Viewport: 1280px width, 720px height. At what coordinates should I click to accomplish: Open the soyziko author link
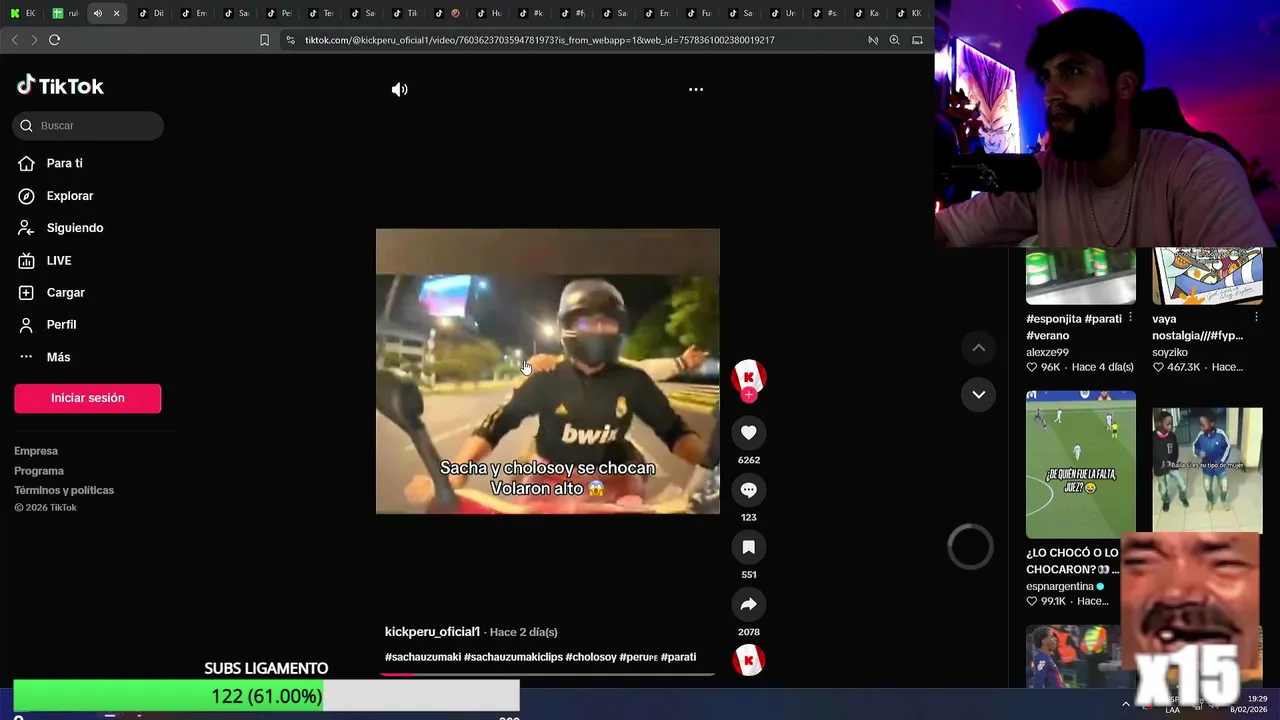click(x=1170, y=352)
